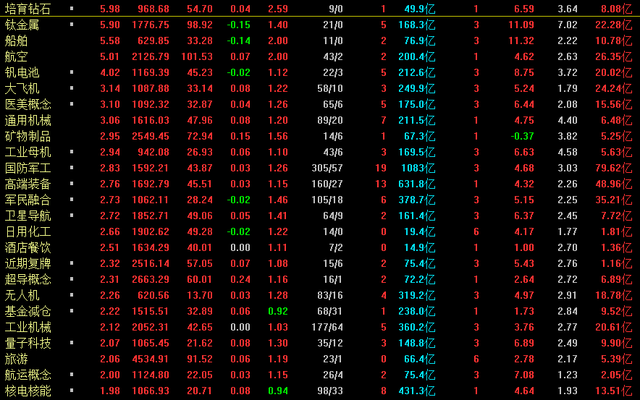640x400 pixels.
Task: Click the 无人机 sector name
Action: coord(22,296)
